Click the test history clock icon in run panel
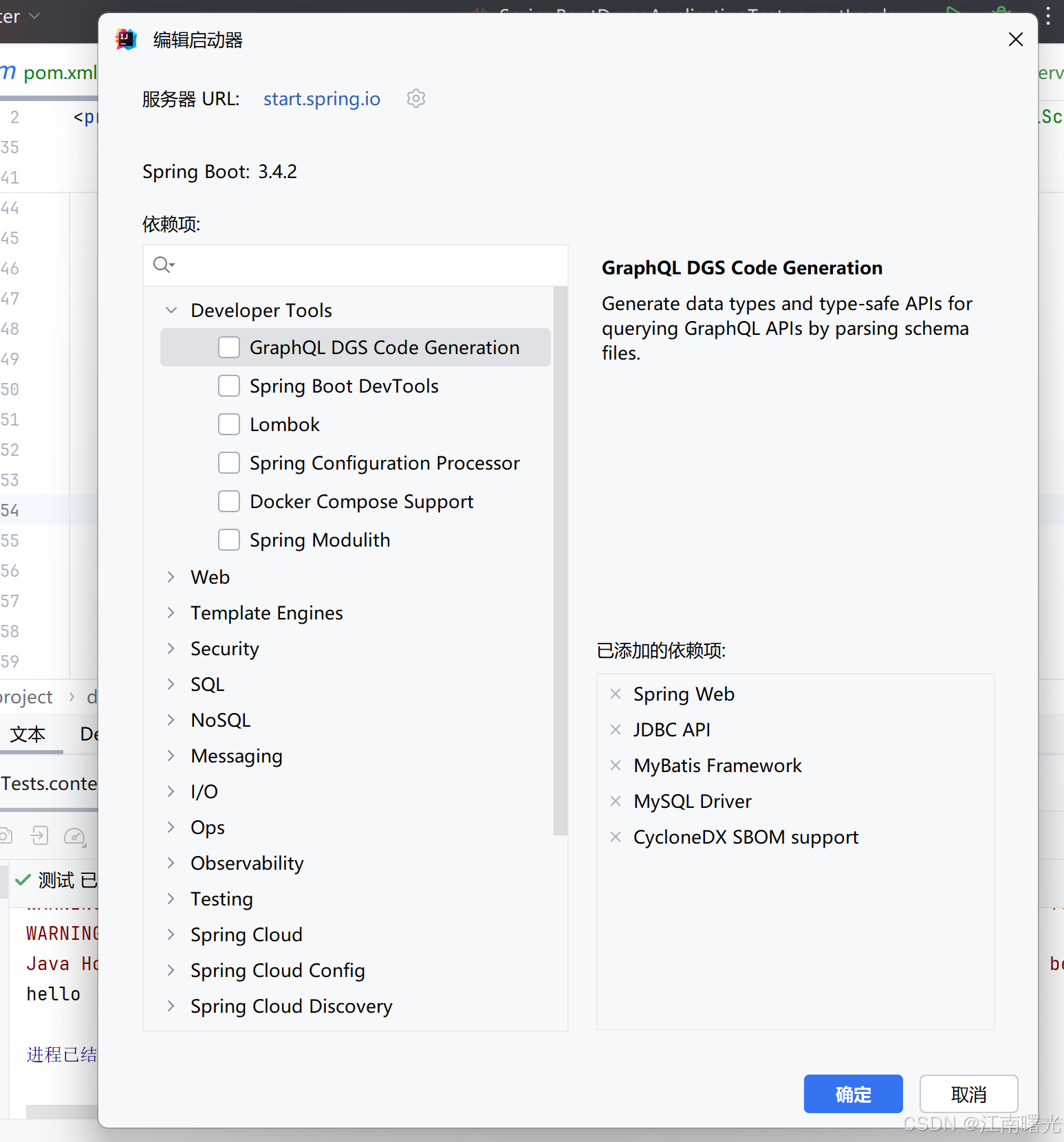 click(x=74, y=836)
